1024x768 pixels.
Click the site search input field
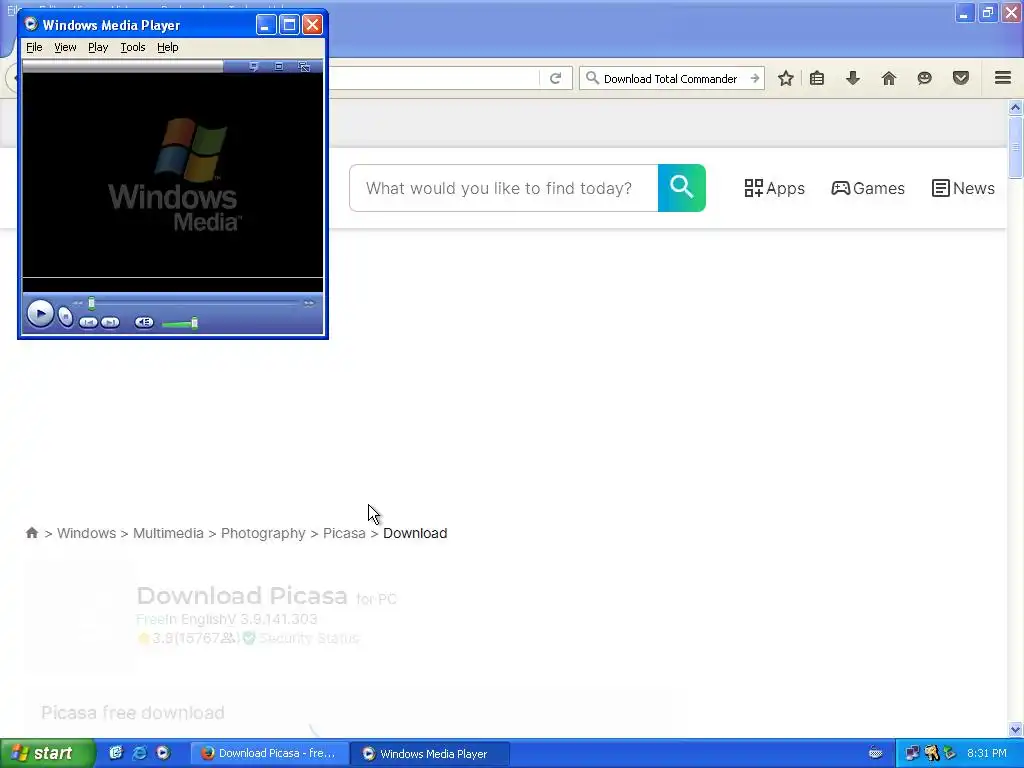[504, 188]
